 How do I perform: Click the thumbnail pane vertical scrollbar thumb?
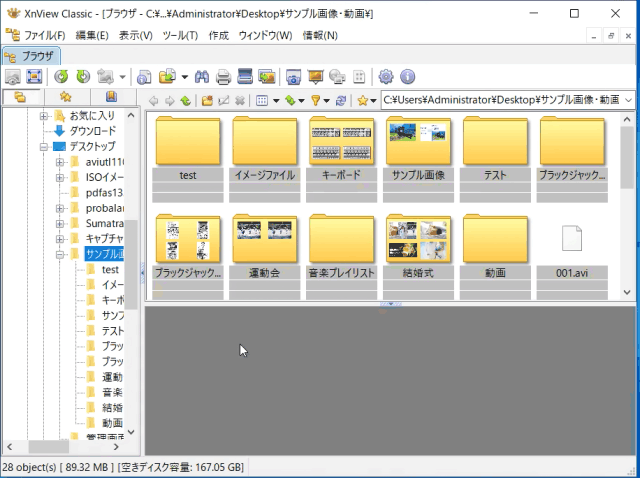click(627, 157)
